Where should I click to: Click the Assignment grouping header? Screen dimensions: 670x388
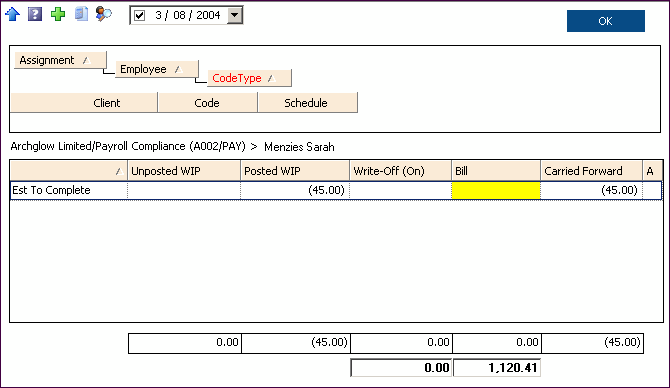point(60,60)
